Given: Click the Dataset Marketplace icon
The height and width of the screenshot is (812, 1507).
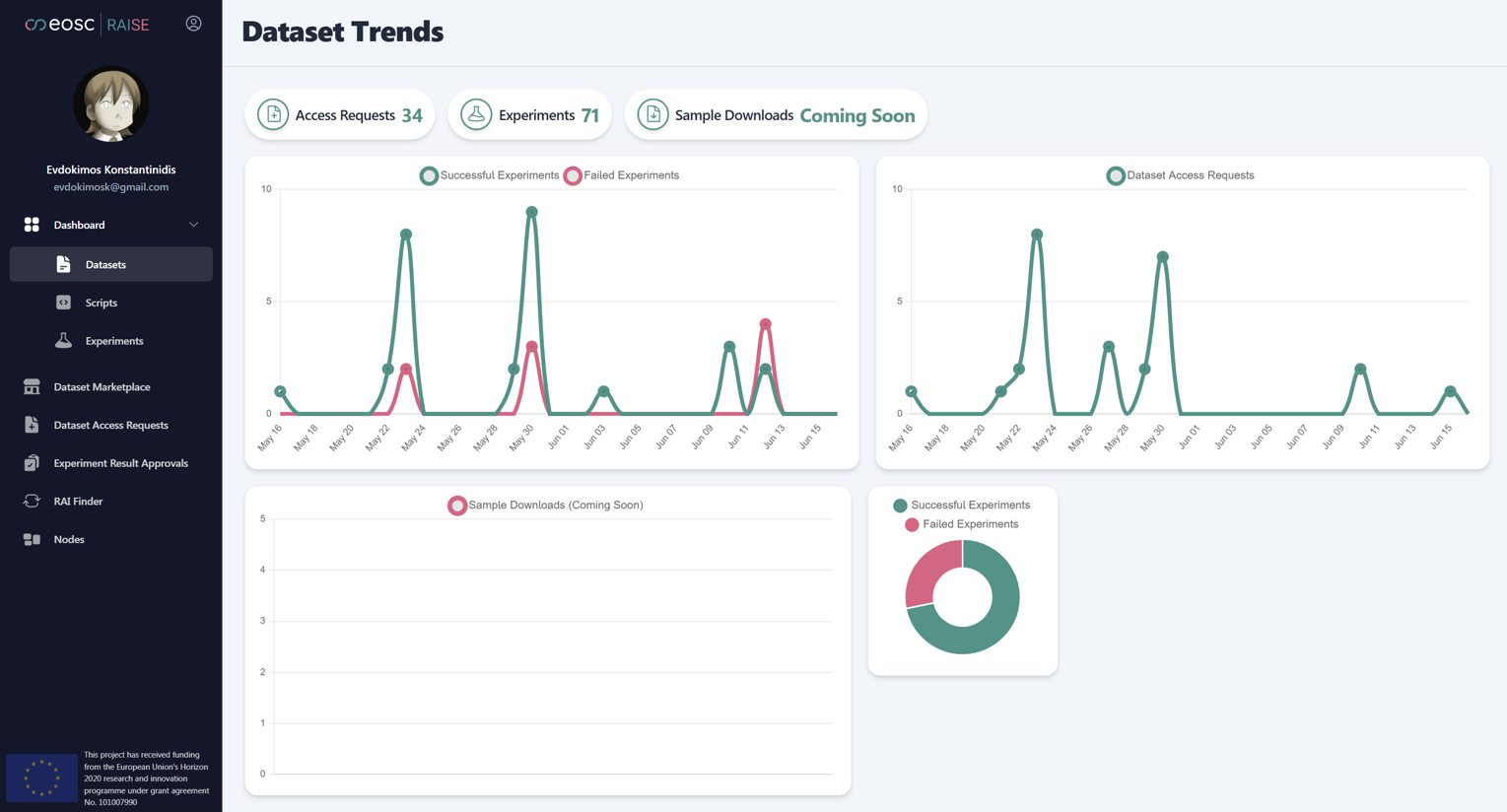Looking at the screenshot, I should (x=33, y=386).
